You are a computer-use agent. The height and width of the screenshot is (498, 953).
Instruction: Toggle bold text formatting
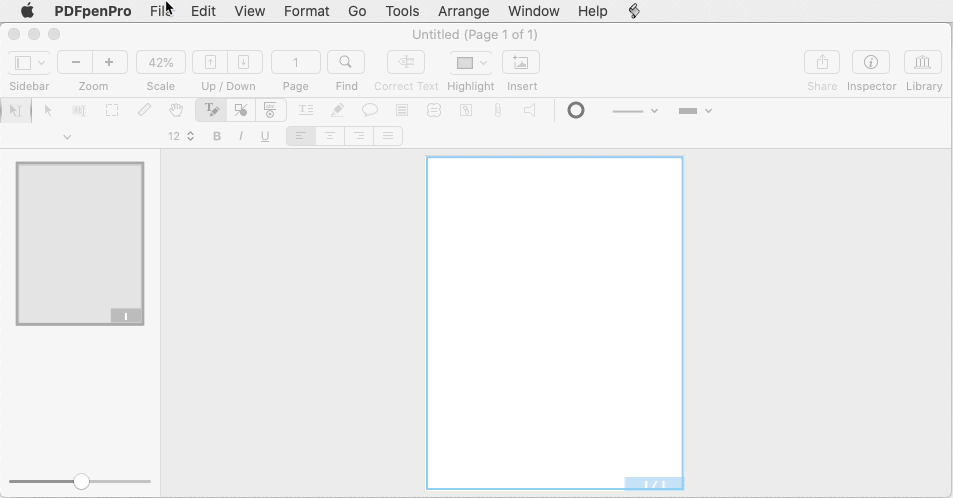[x=217, y=136]
